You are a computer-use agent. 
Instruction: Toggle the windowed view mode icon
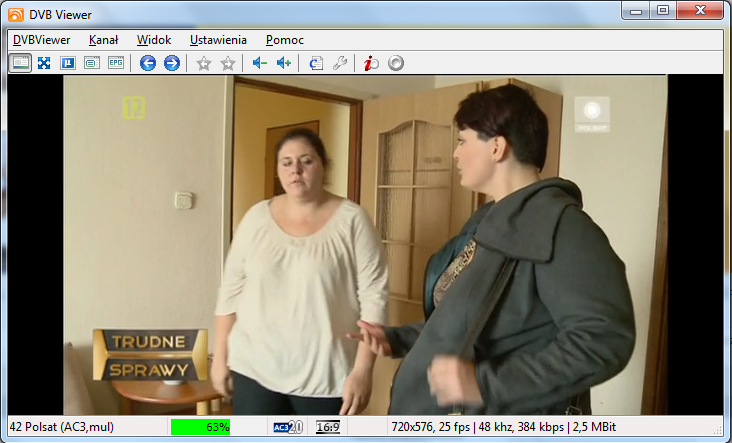pos(20,63)
